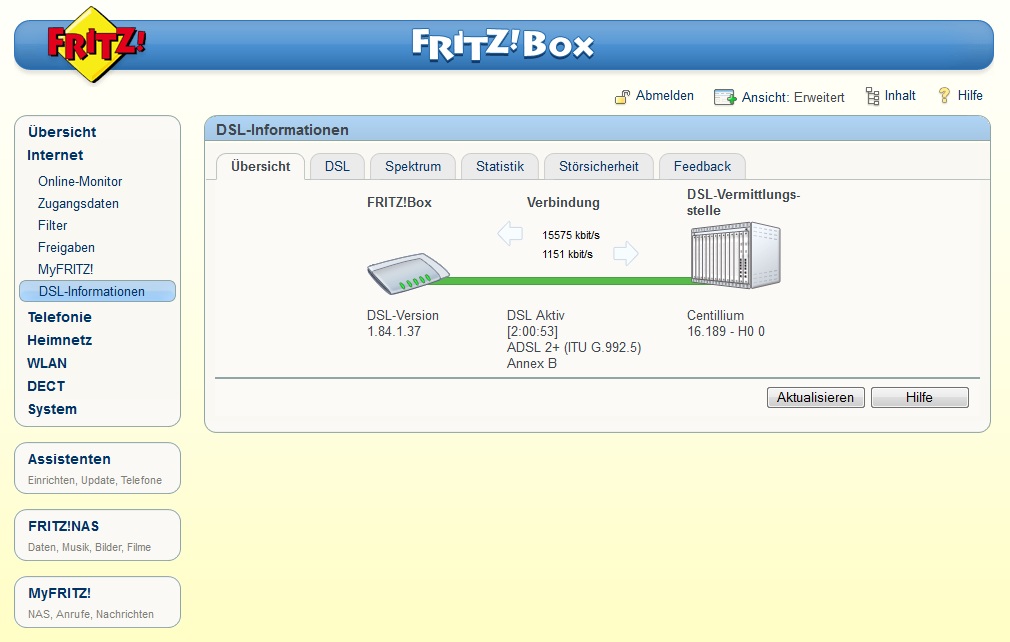Open the MyFRITZ! bottom box
1010x642 pixels.
[97, 602]
